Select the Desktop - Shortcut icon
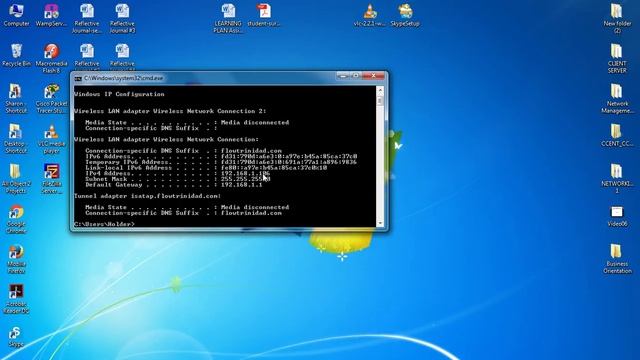The image size is (640, 360). click(16, 139)
